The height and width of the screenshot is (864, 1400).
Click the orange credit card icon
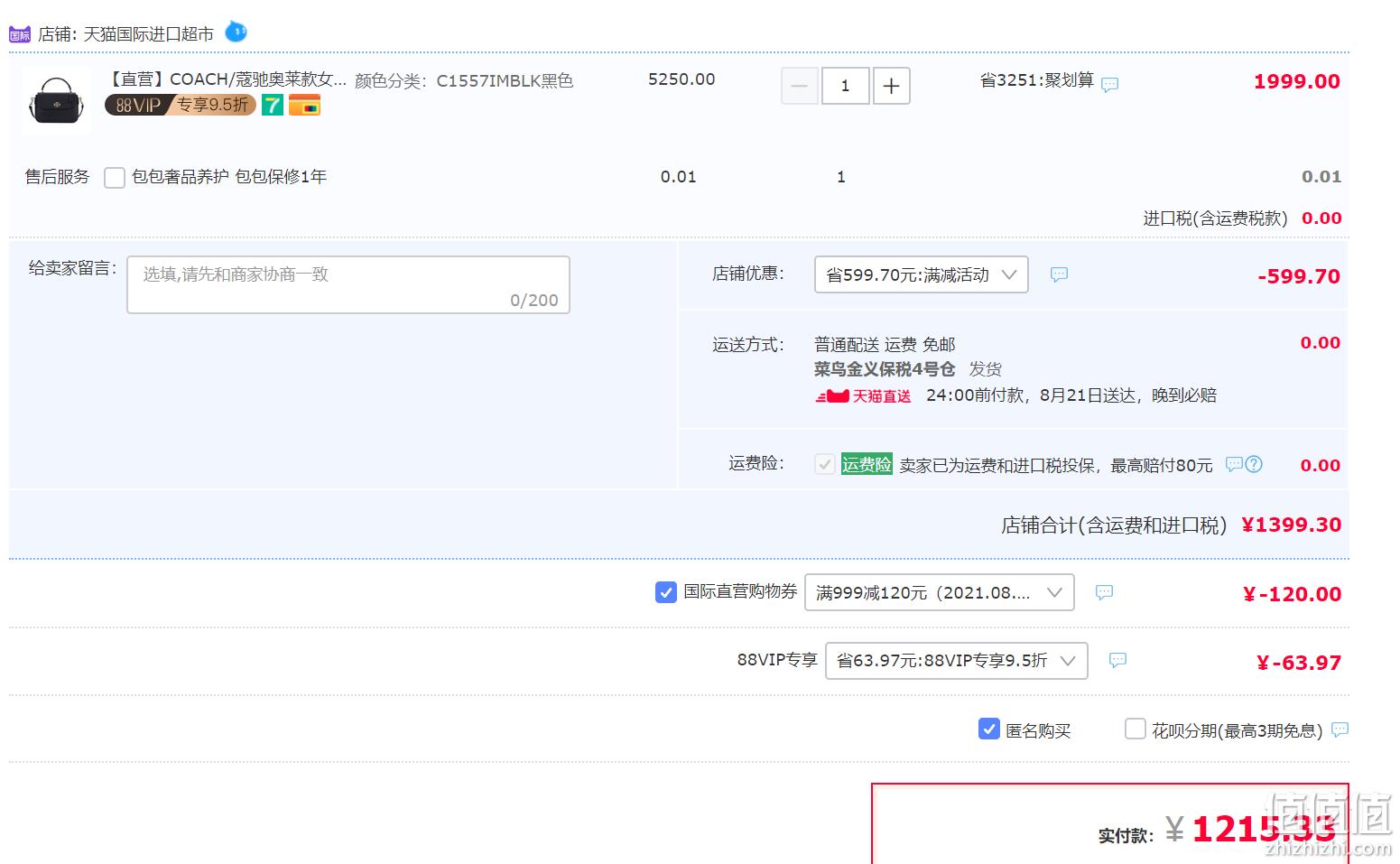(305, 105)
